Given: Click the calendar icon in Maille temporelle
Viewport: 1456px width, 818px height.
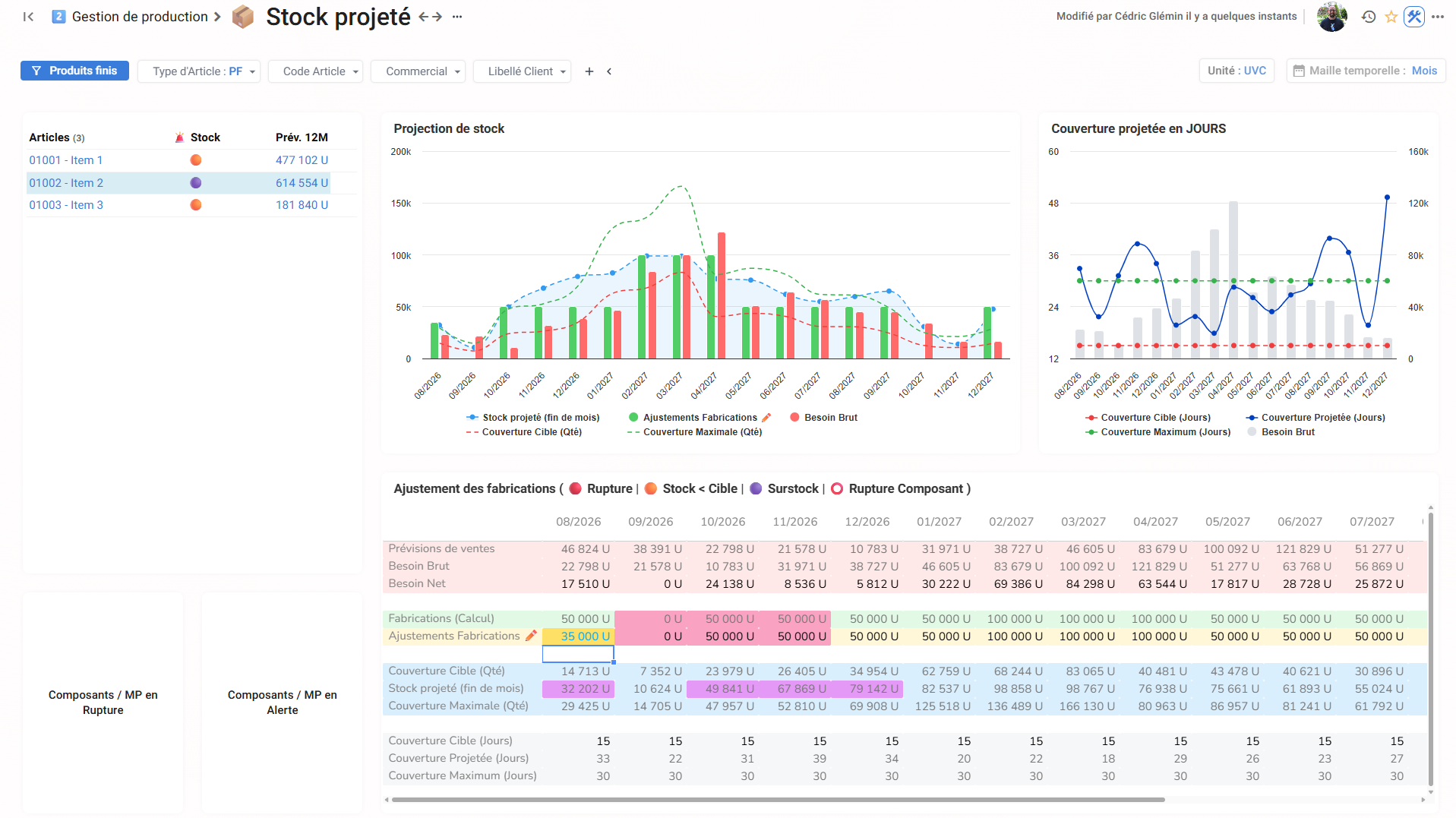Looking at the screenshot, I should tap(1299, 71).
